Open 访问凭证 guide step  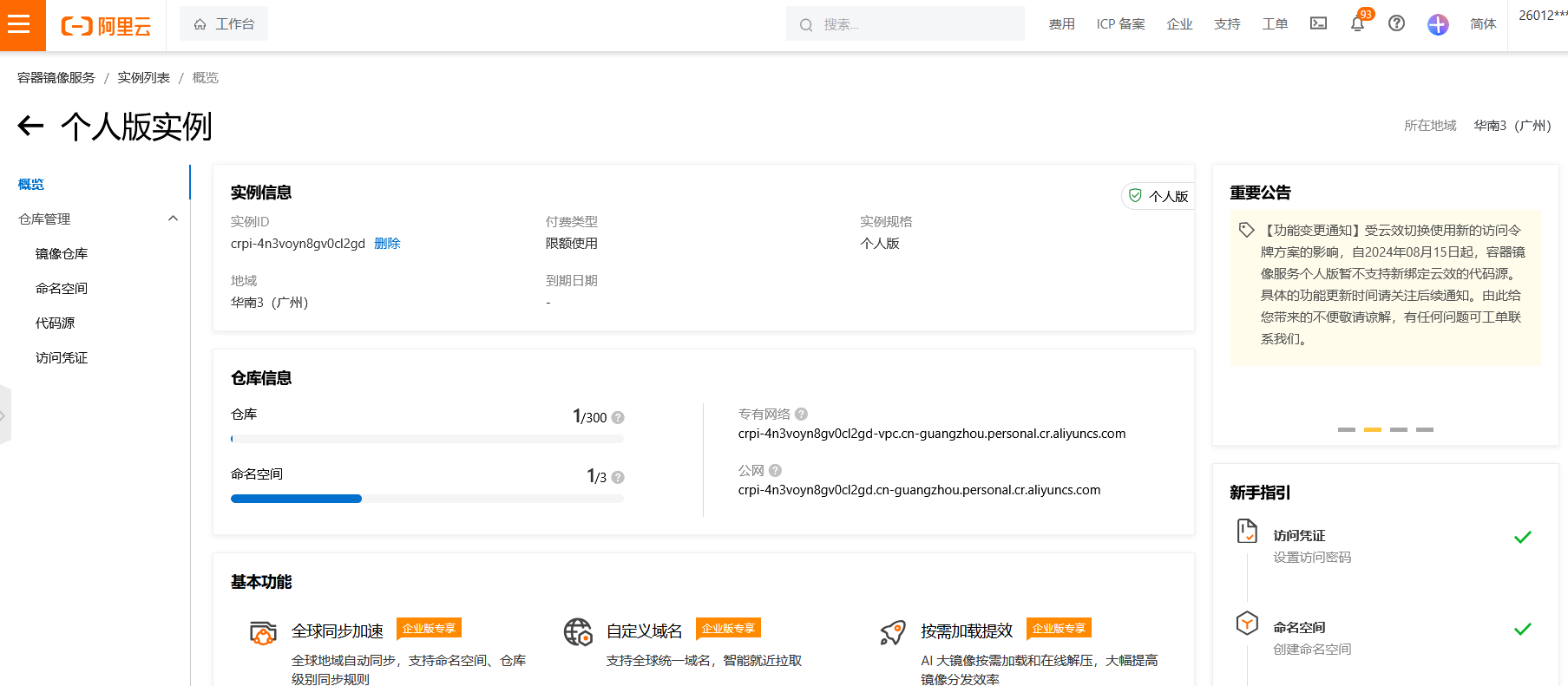(x=1299, y=536)
